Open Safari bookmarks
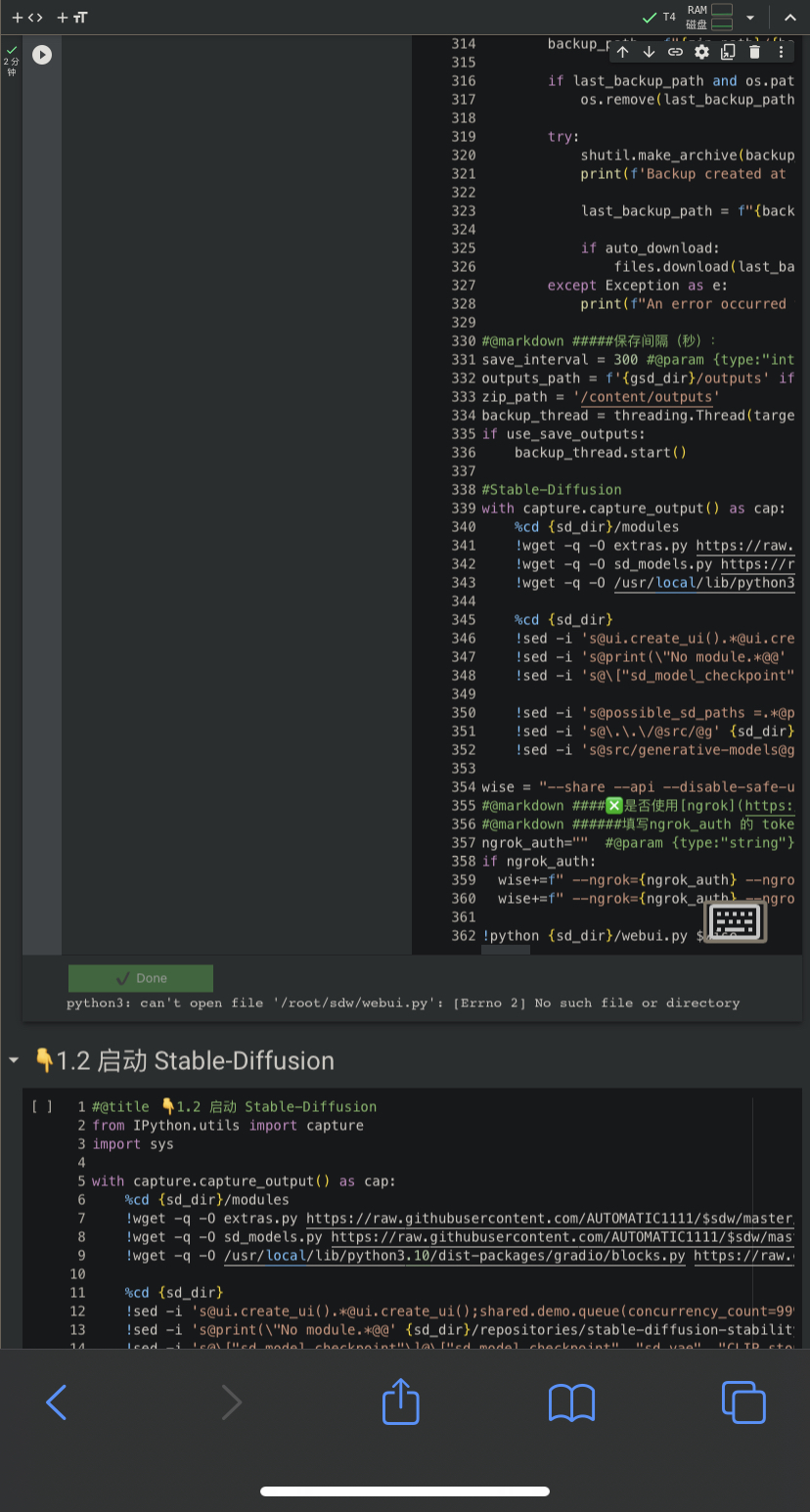 (571, 1401)
